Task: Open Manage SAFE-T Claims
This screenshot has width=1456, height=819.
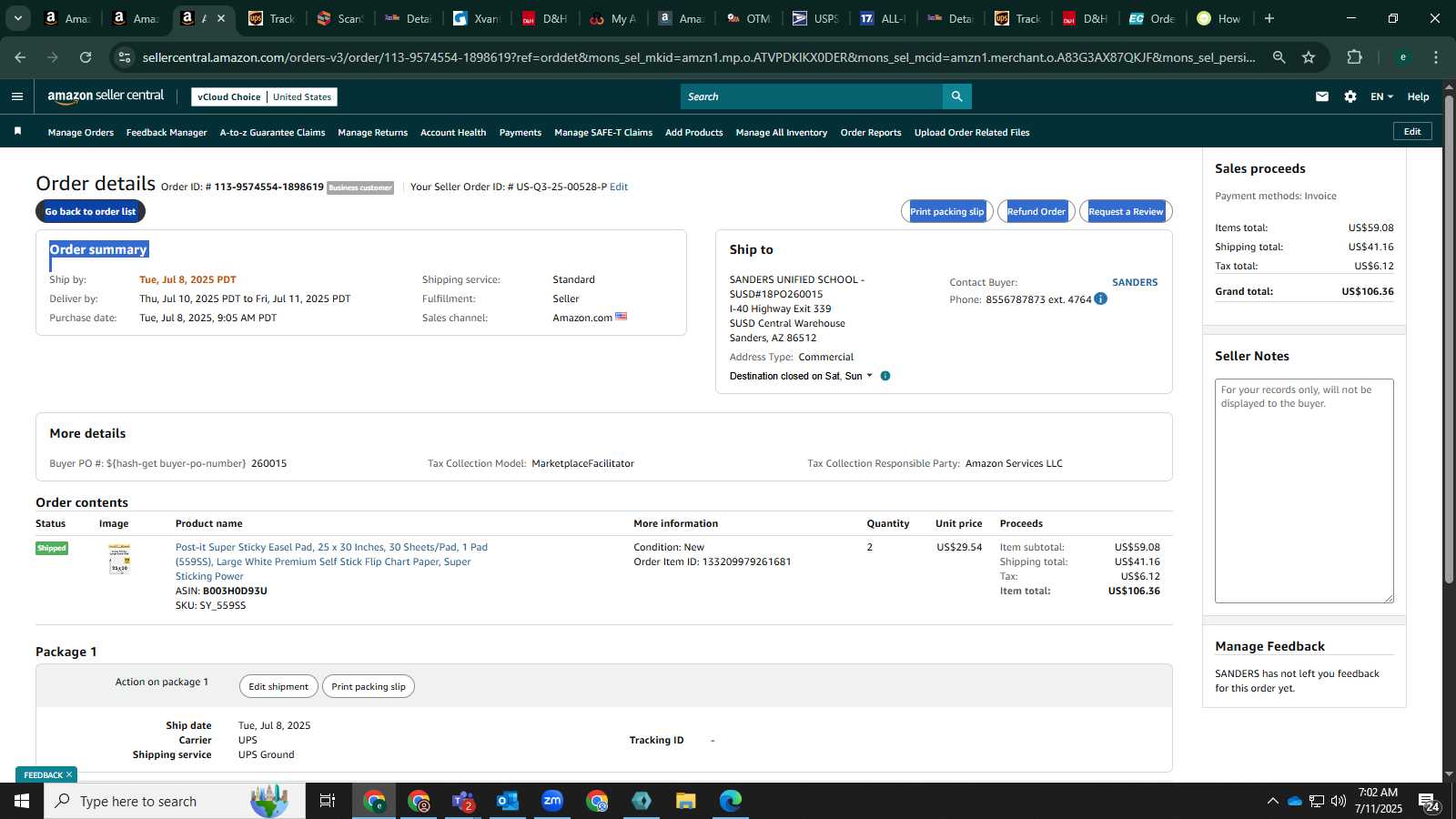Action: (x=603, y=133)
